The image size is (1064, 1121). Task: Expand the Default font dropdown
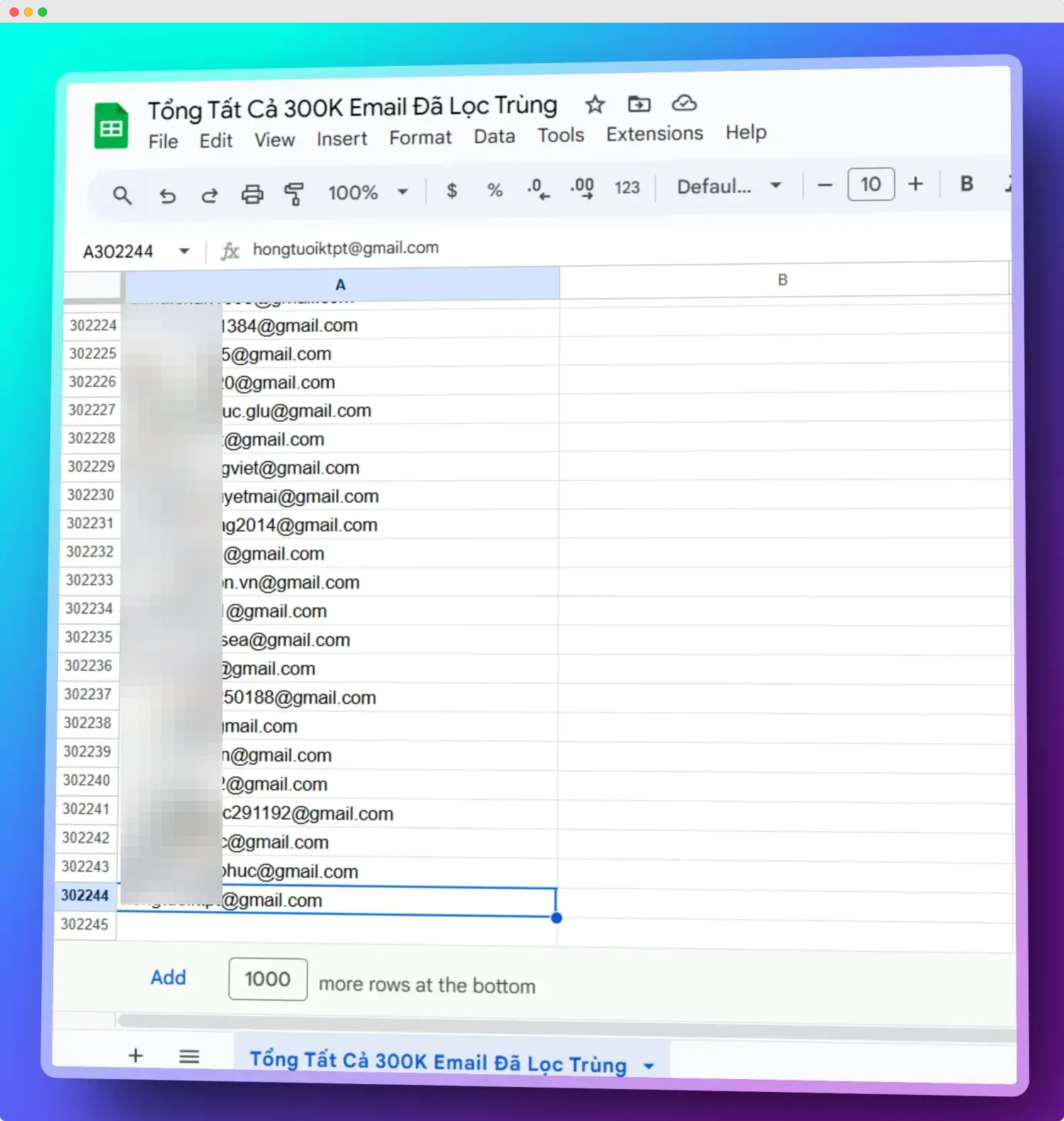pos(728,186)
